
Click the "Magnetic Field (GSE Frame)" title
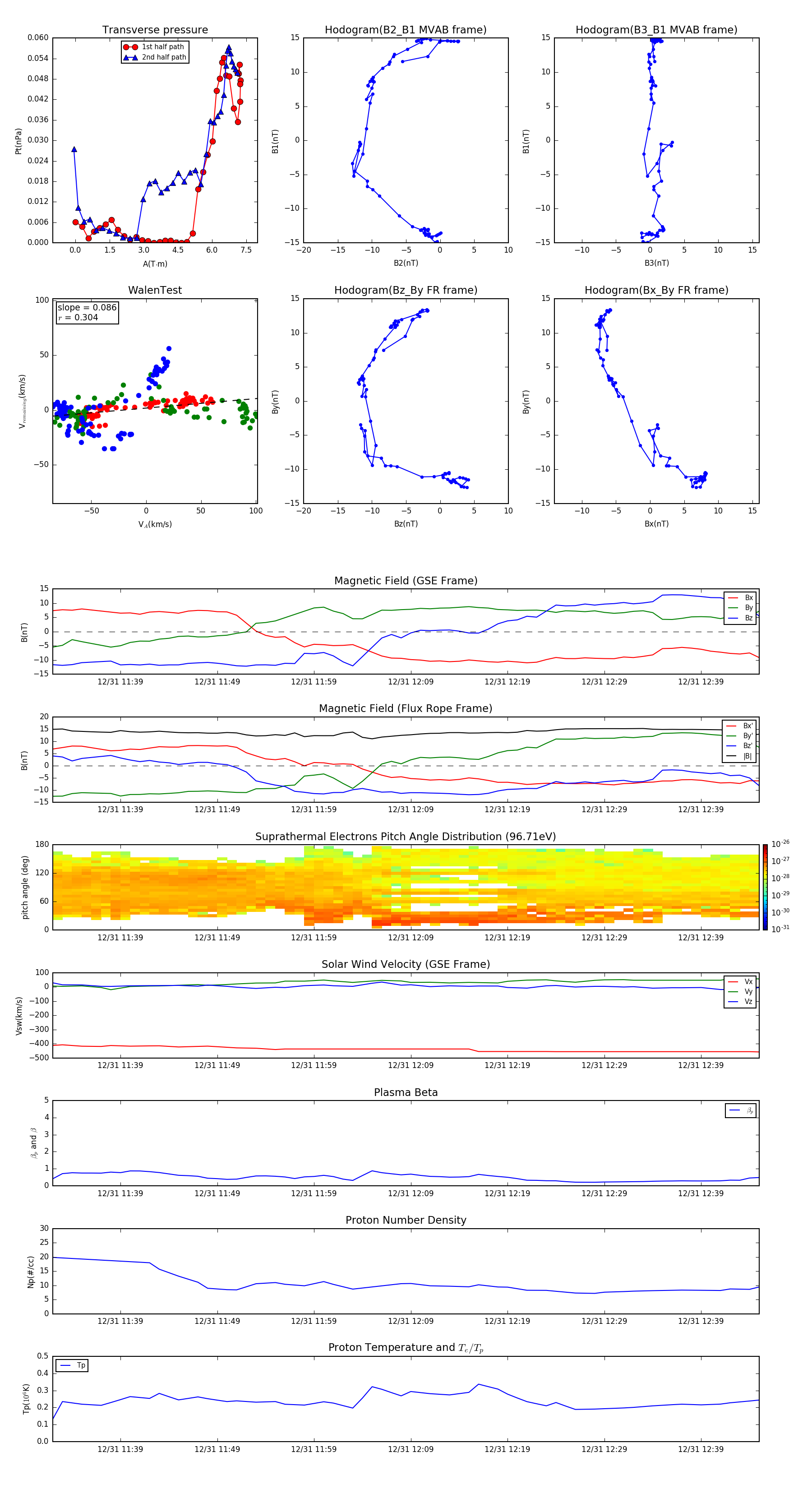(406, 580)
